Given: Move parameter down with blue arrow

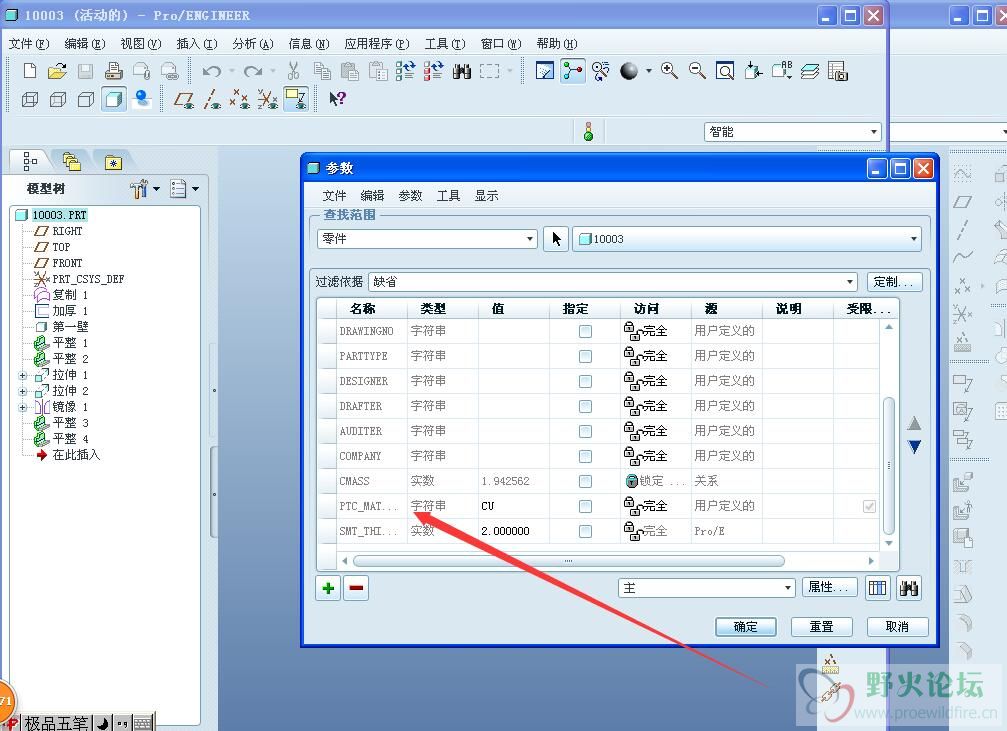Looking at the screenshot, I should 915,446.
